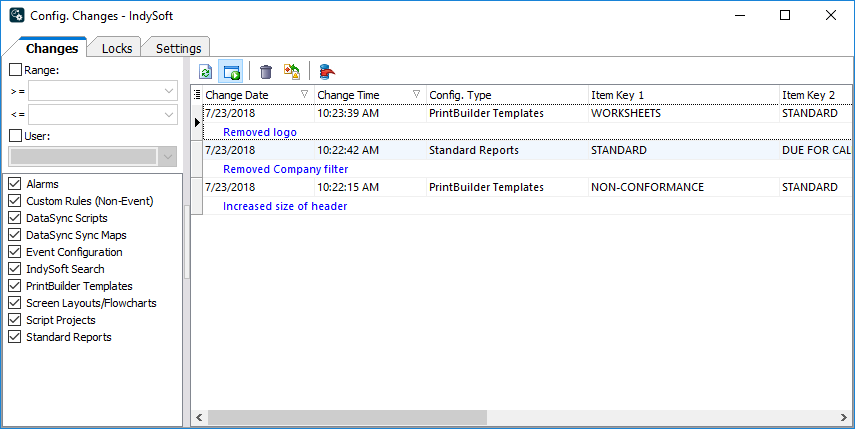Sort by Config. Type column header
The height and width of the screenshot is (429, 855).
pos(505,95)
